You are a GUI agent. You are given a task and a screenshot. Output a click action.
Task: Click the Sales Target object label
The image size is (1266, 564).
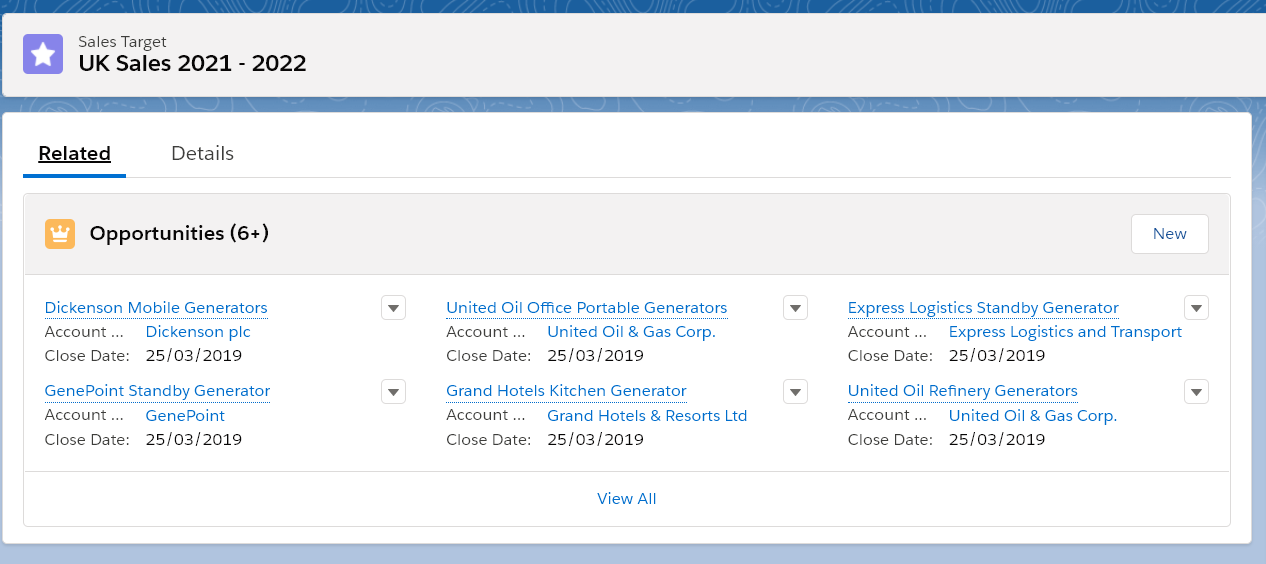[x=122, y=42]
